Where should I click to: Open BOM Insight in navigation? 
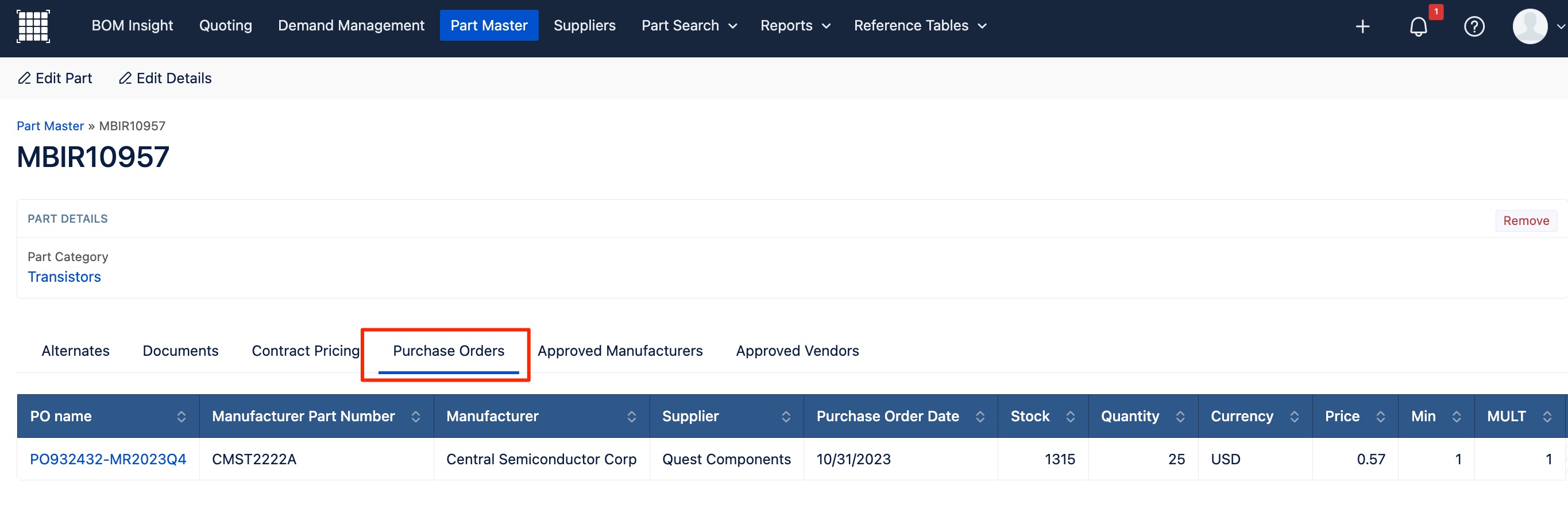click(x=132, y=26)
